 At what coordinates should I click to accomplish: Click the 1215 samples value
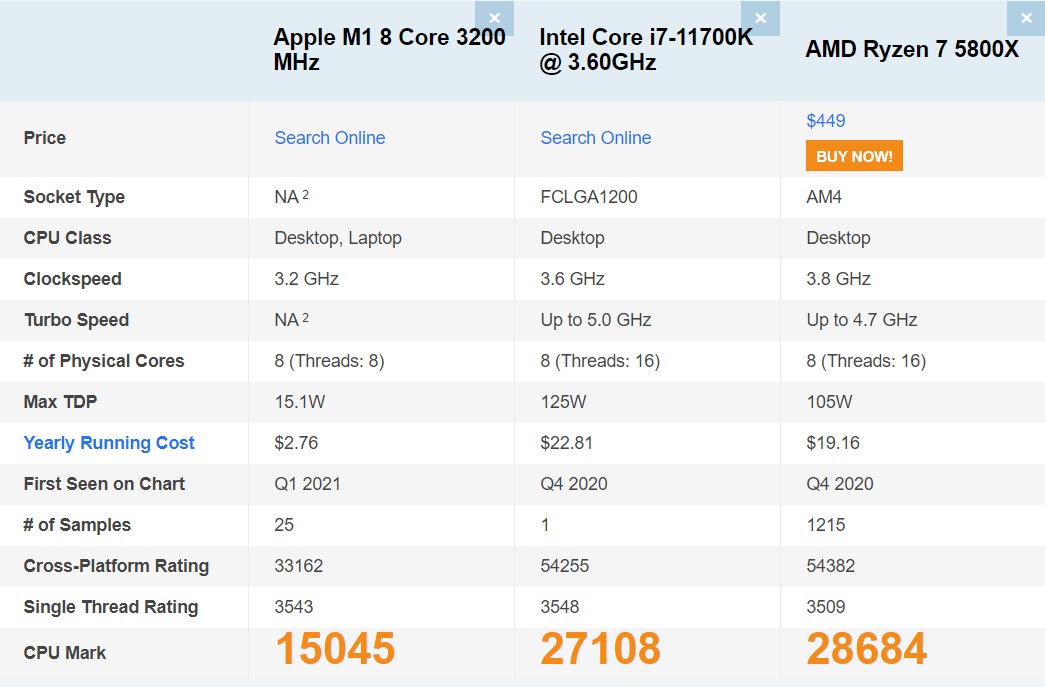[826, 525]
